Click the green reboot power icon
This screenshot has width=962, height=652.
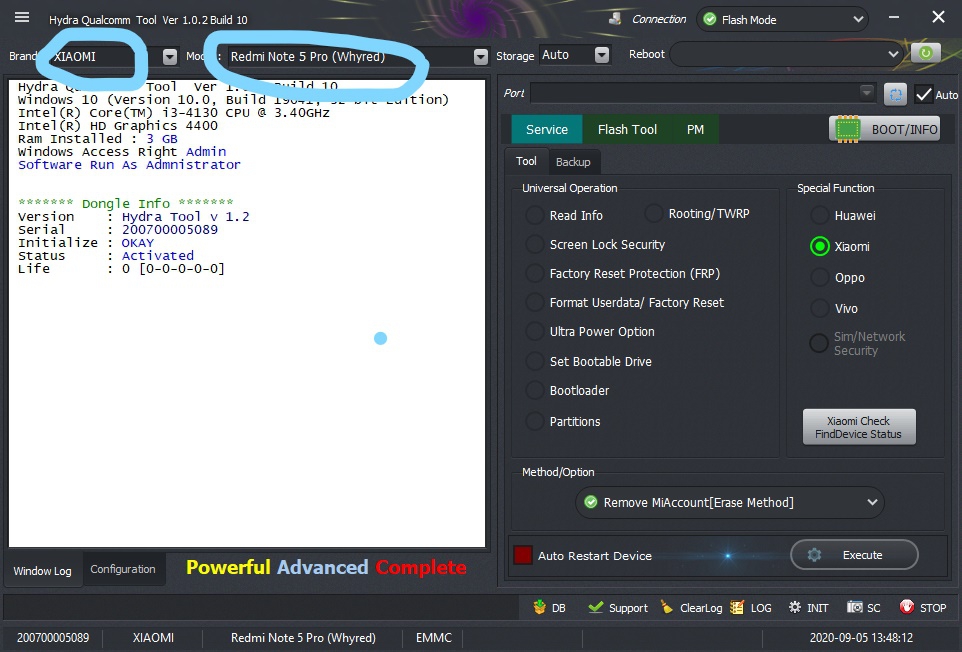pyautogui.click(x=925, y=53)
